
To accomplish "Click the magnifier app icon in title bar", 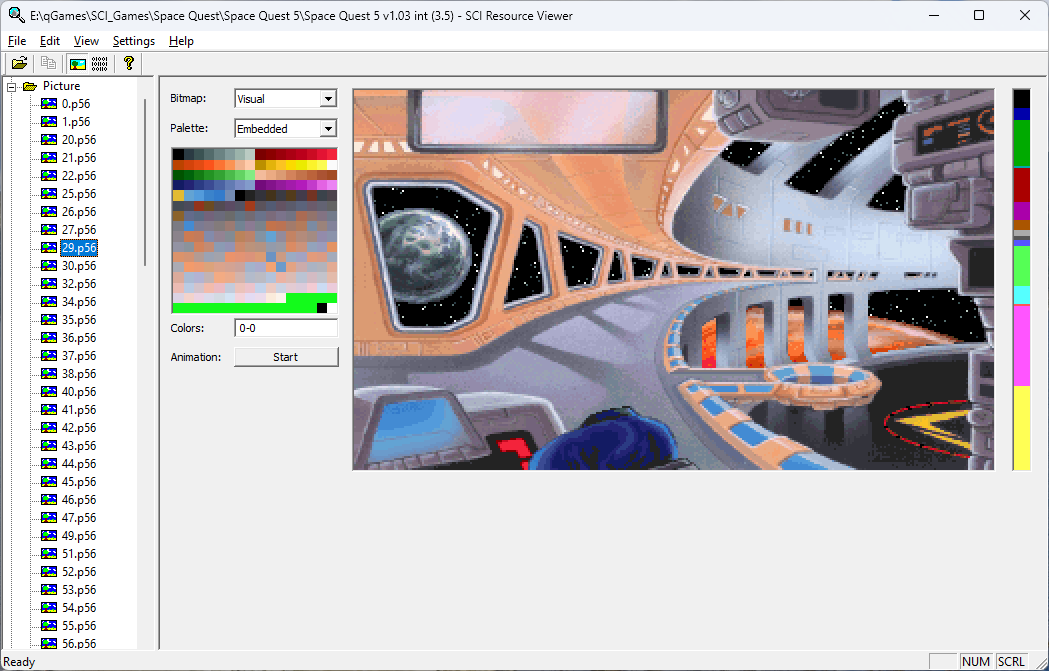I will [16, 15].
